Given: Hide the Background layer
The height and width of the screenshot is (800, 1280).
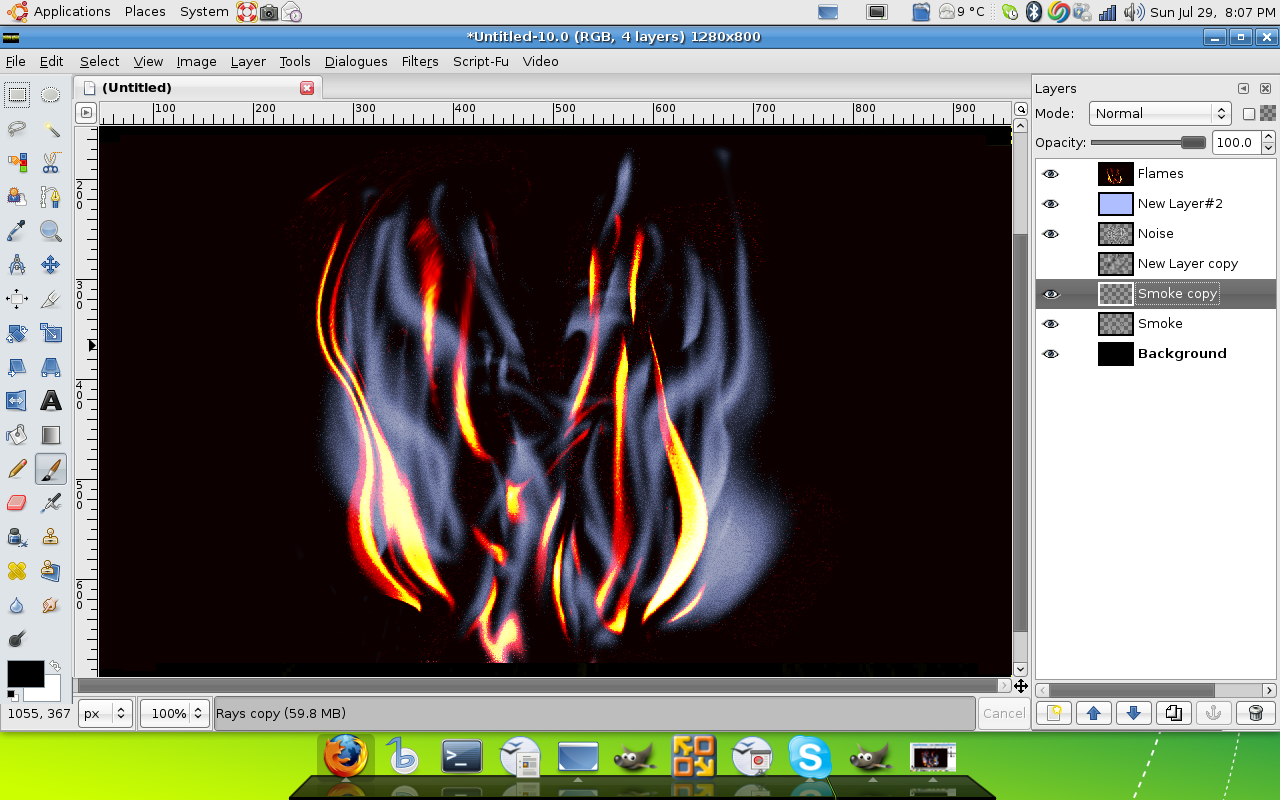Looking at the screenshot, I should (1050, 354).
